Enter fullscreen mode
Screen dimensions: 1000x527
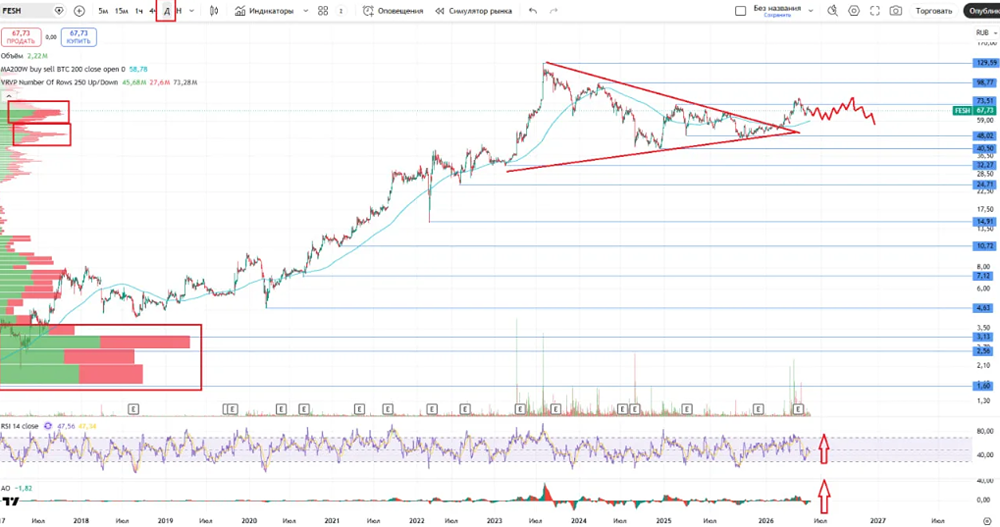(x=875, y=11)
